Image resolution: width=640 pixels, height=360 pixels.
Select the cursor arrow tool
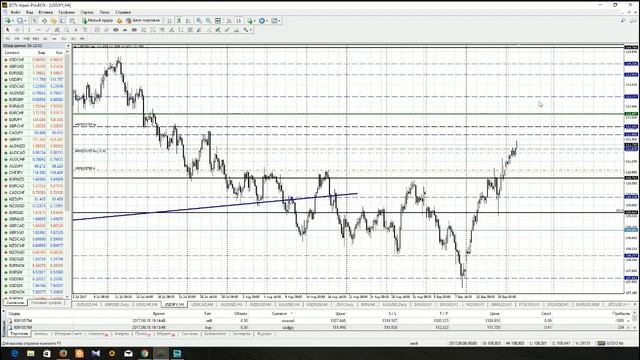tap(8, 30)
